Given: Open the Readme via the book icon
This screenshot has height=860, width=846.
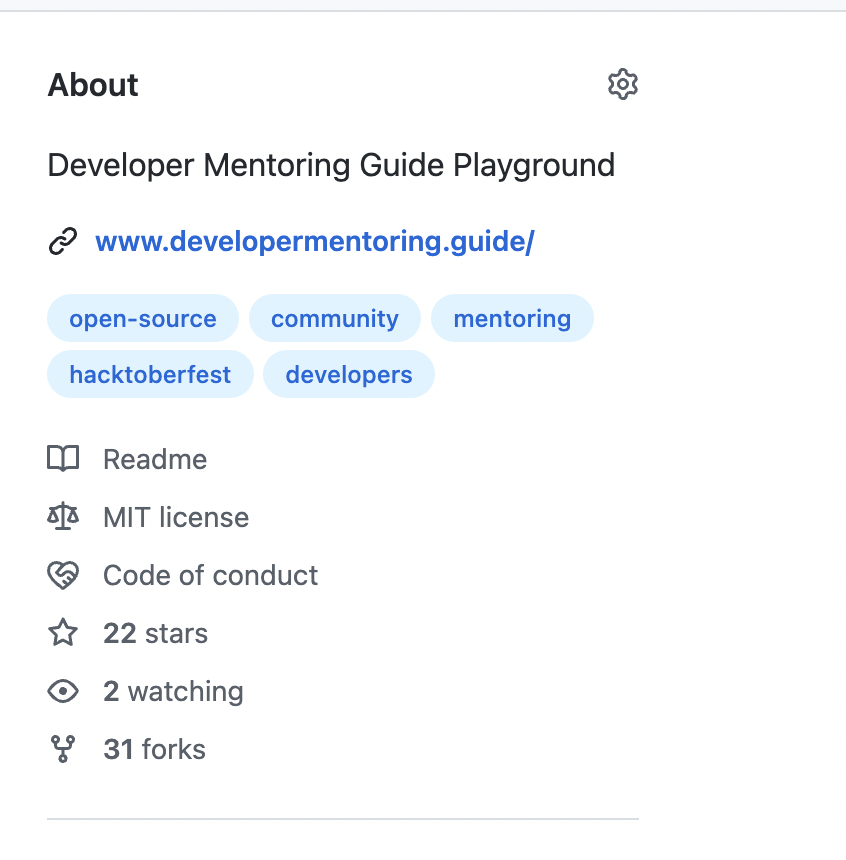Looking at the screenshot, I should [62, 459].
